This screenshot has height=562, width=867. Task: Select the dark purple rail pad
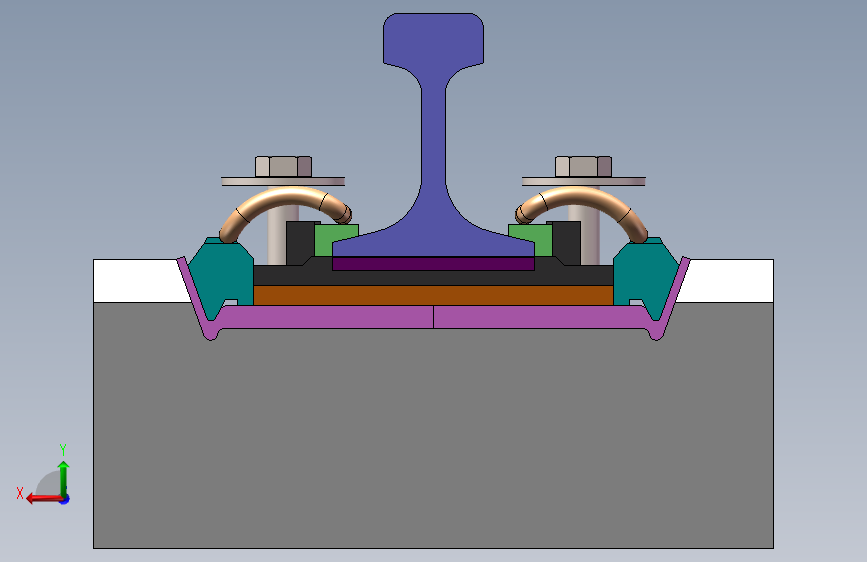pos(434,264)
